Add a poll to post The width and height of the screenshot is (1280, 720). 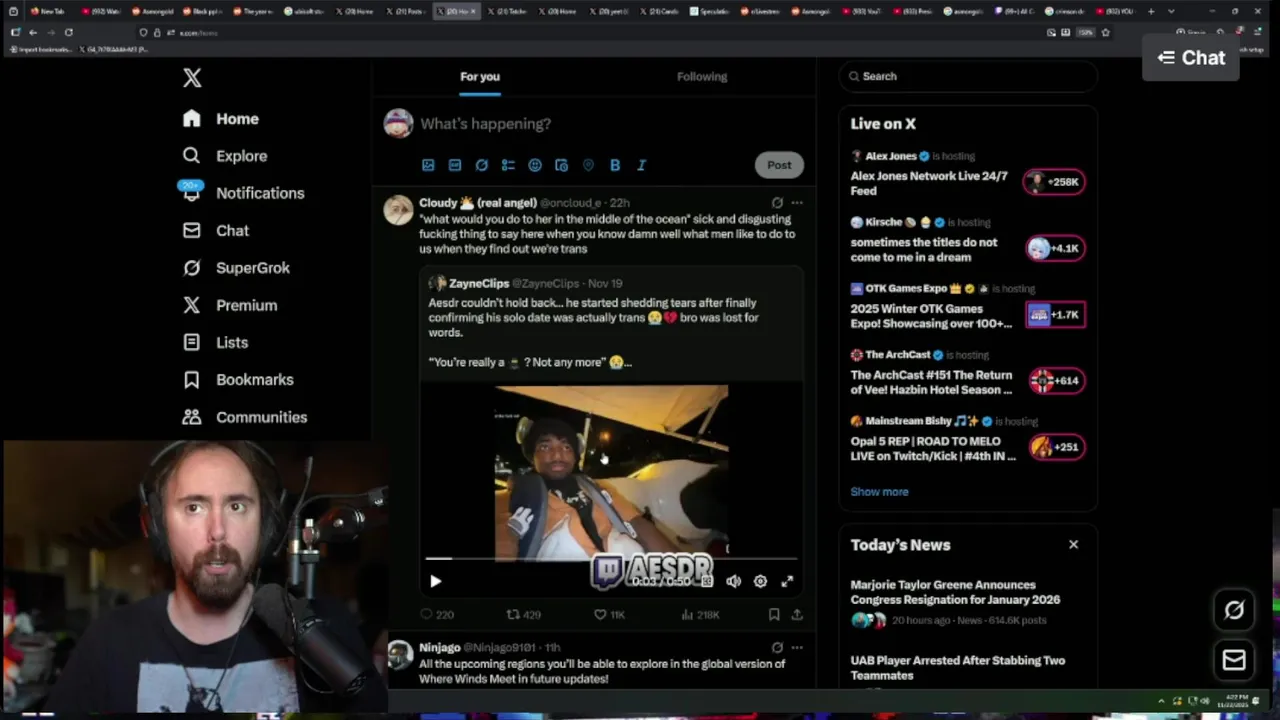click(508, 165)
